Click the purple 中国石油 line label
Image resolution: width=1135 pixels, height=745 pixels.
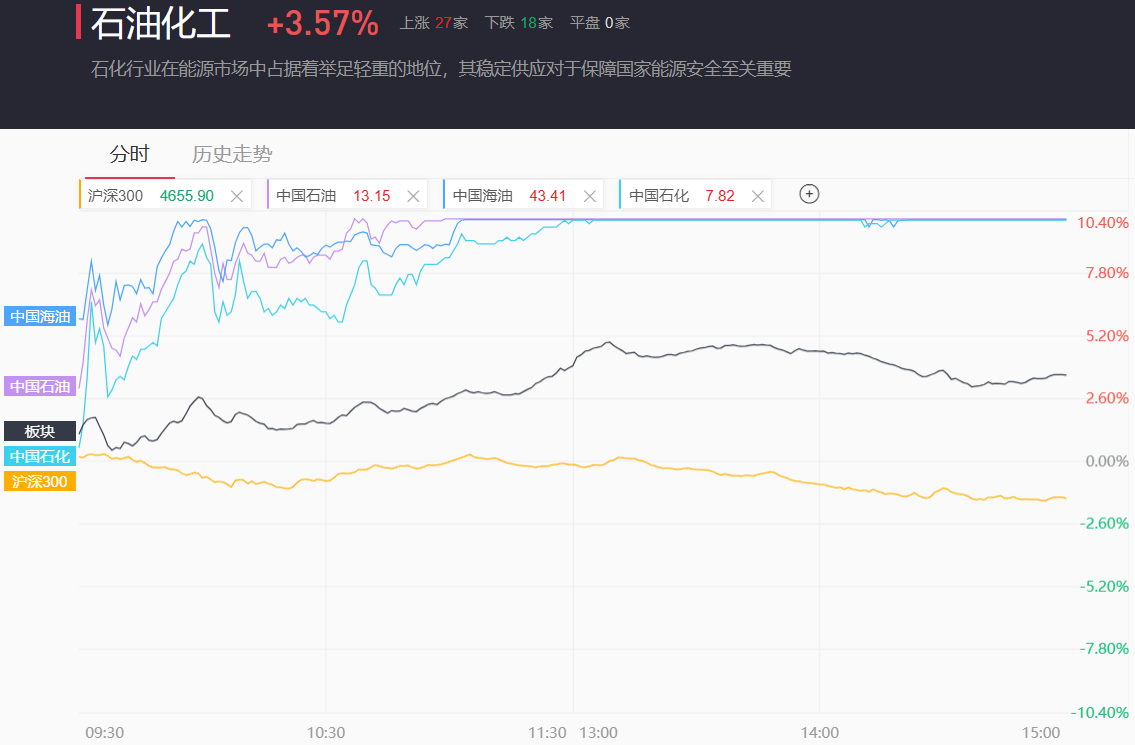[40, 386]
